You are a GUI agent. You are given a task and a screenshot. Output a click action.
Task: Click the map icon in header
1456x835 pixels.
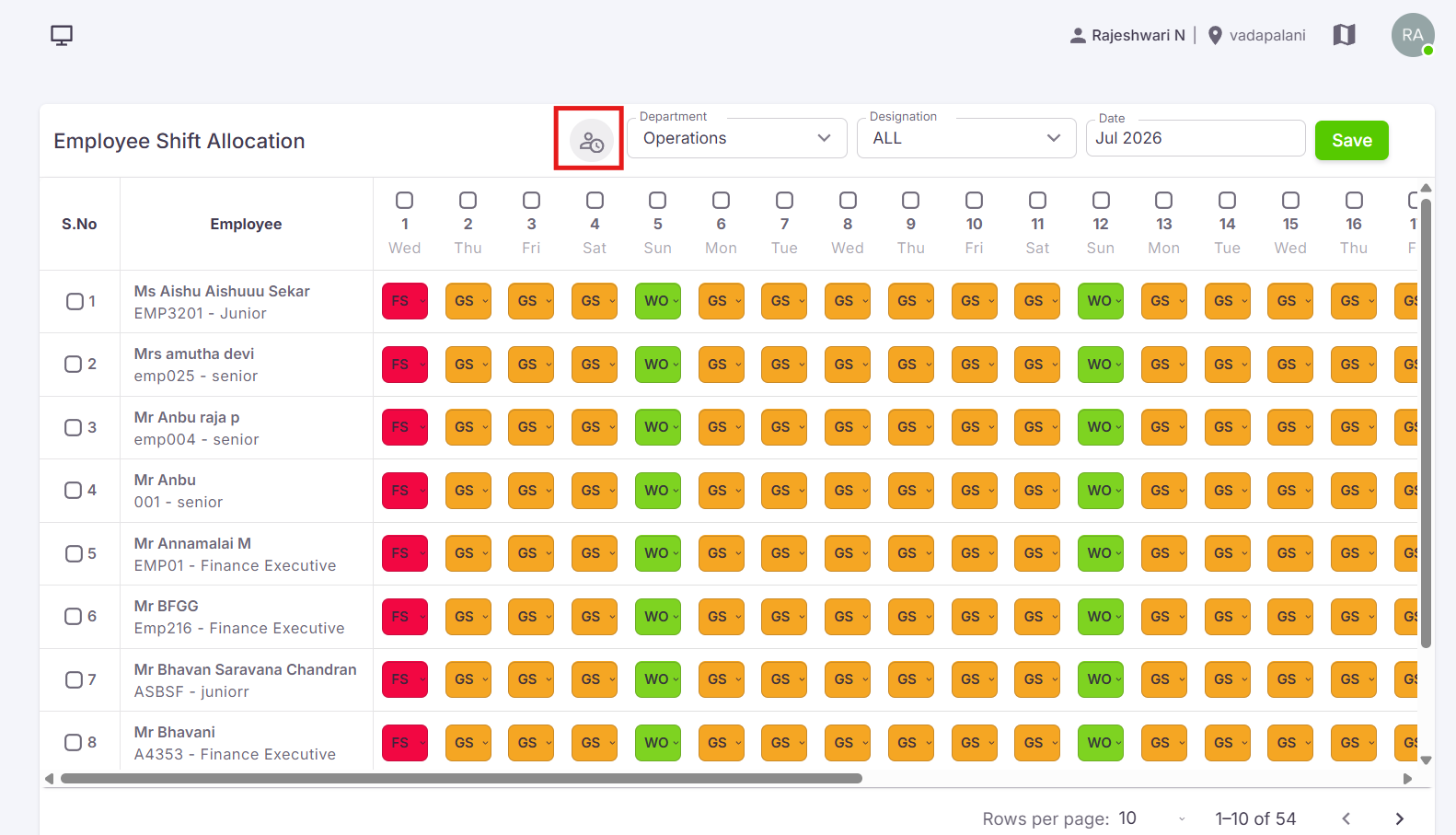(1344, 35)
